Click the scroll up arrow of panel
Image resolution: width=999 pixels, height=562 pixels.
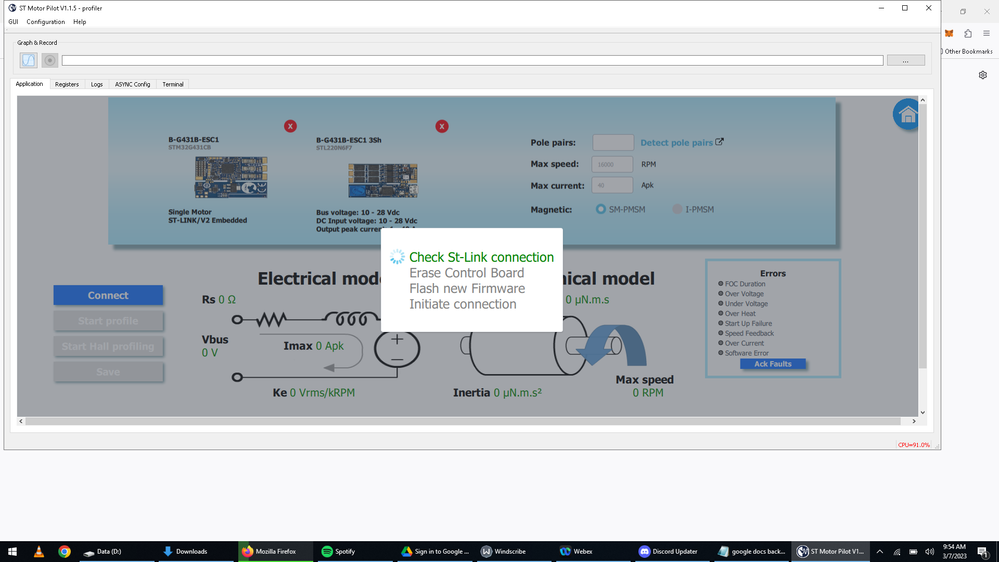pos(923,101)
